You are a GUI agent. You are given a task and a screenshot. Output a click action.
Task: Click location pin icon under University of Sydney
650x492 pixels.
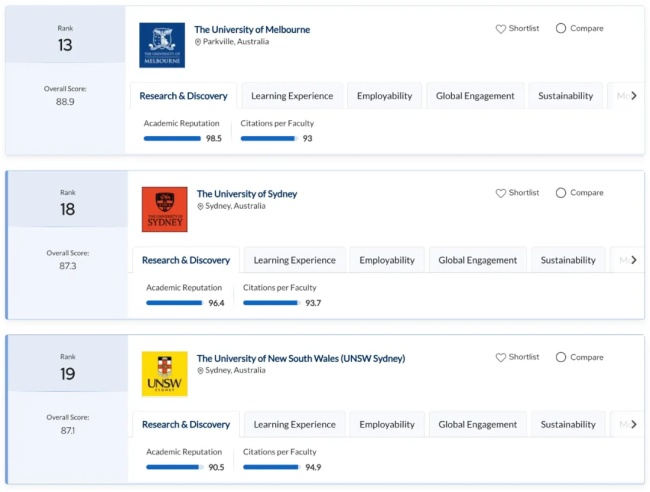[201, 206]
